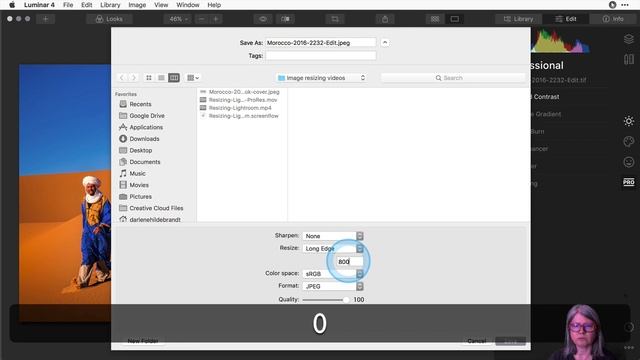The width and height of the screenshot is (640, 360).
Task: Select the Crop tool icon
Action: pos(335,19)
